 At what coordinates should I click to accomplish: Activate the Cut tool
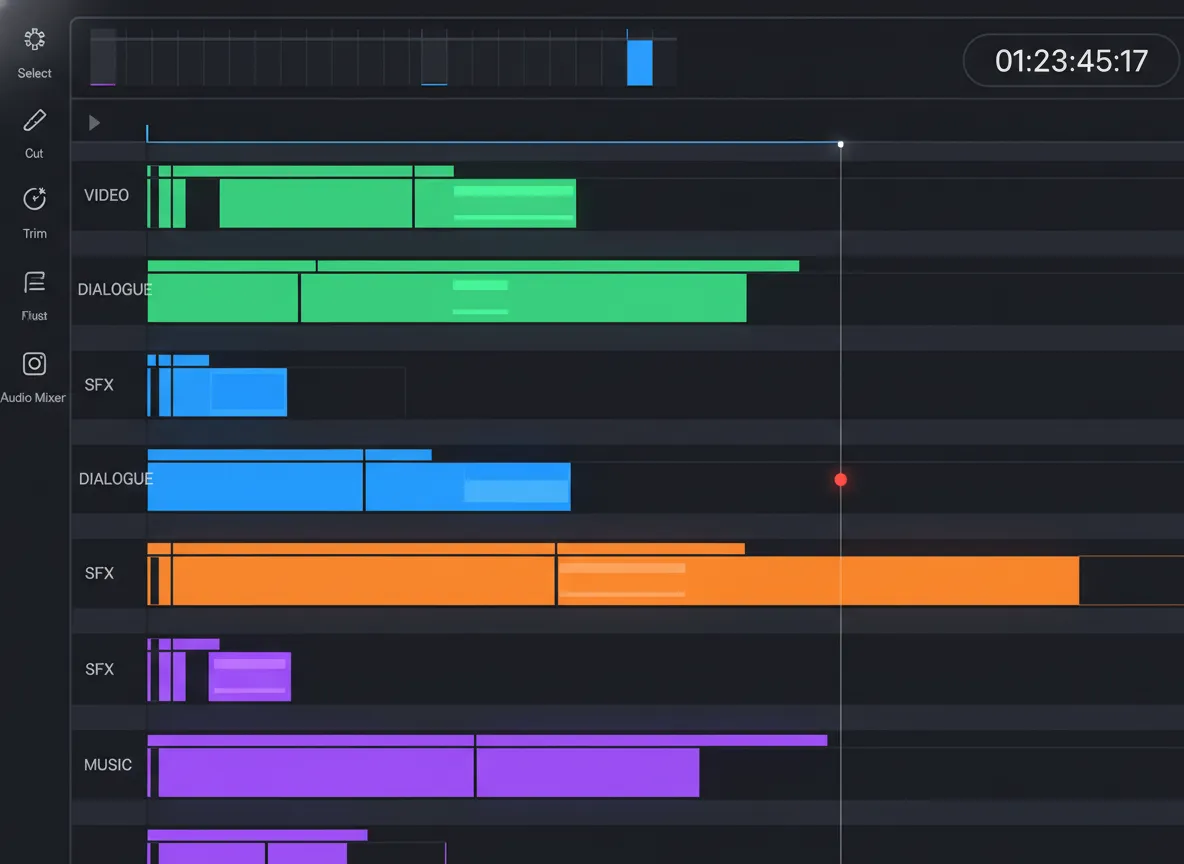click(x=33, y=130)
